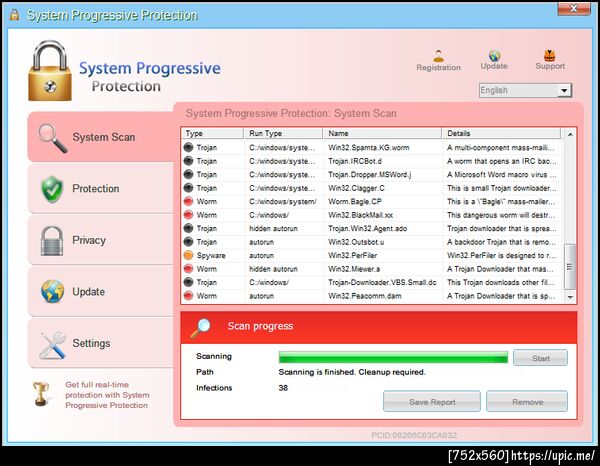The image size is (600, 466).
Task: Click scroll down arrow of threat list
Action: (x=570, y=297)
